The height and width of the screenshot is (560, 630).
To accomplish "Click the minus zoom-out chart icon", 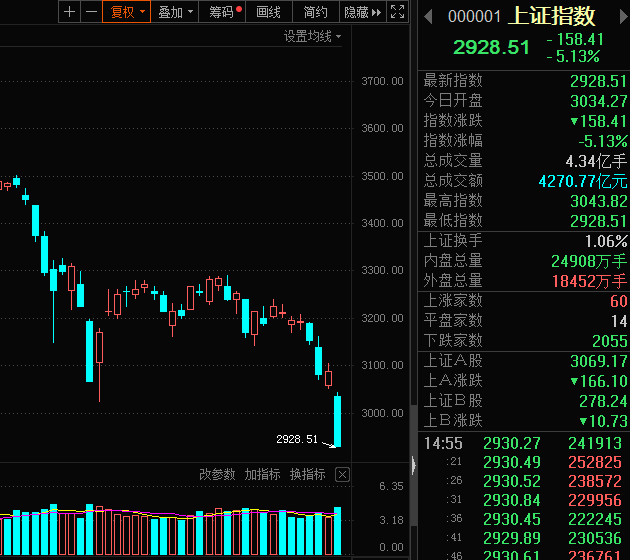I will pos(91,12).
